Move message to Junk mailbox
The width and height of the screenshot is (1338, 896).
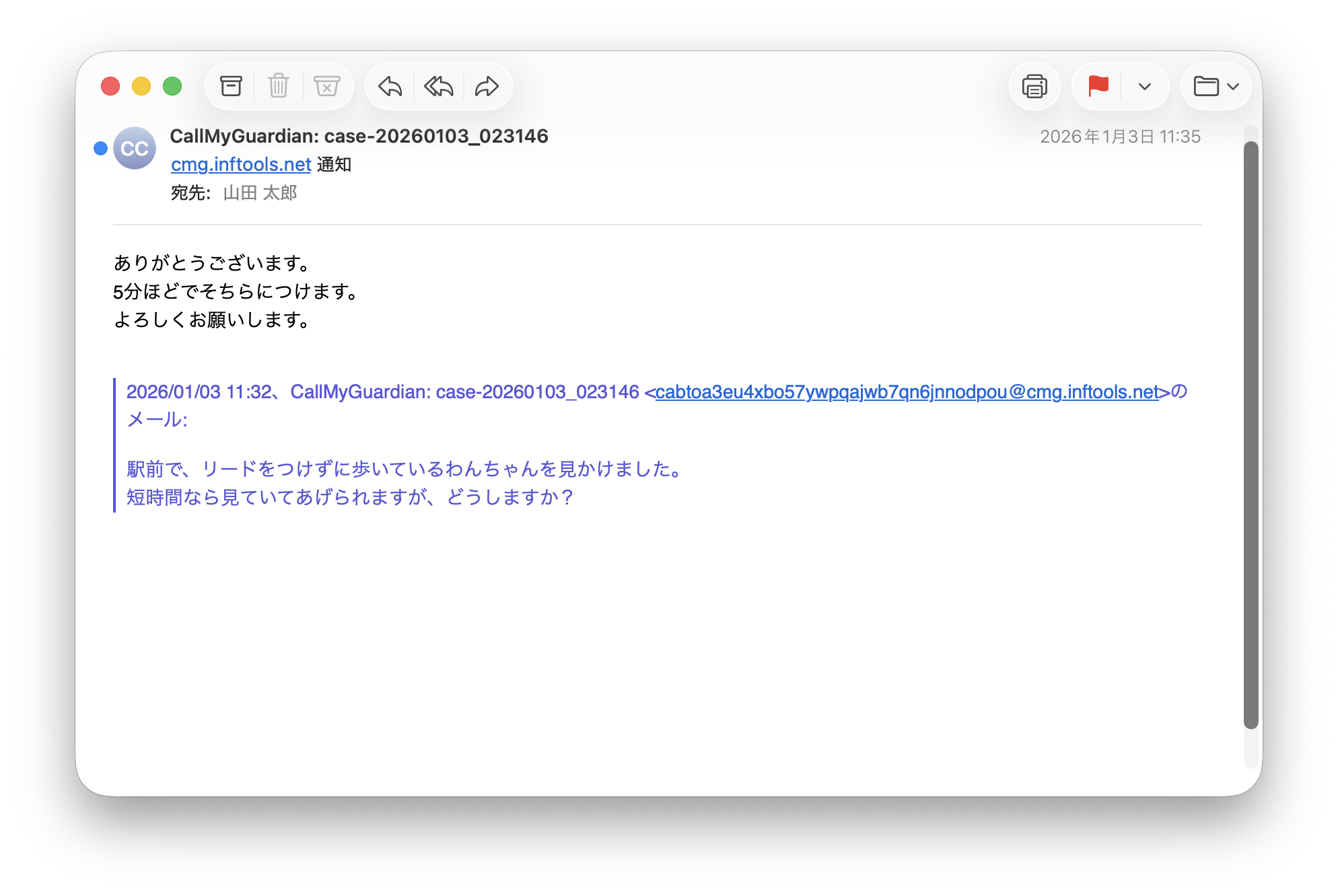tap(326, 86)
